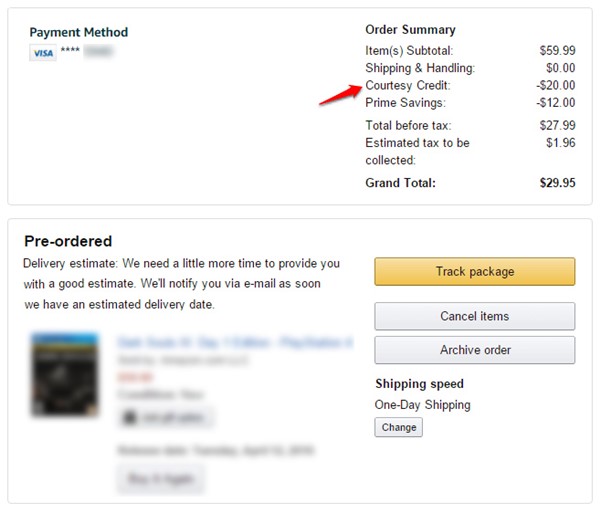This screenshot has height=512, width=600.
Task: Change the shipping speed
Action: tap(398, 427)
